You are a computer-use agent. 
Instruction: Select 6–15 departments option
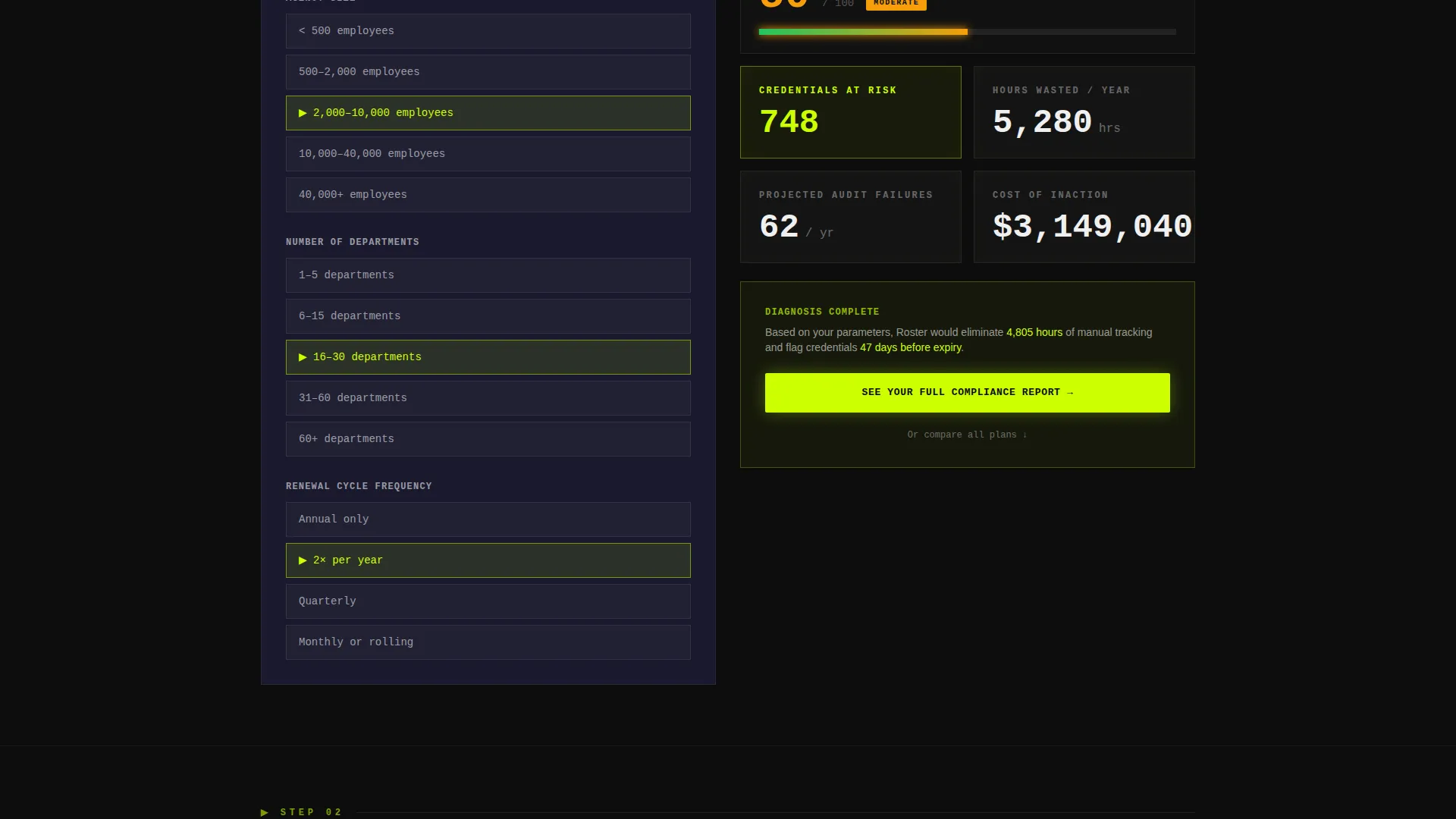[x=488, y=316]
